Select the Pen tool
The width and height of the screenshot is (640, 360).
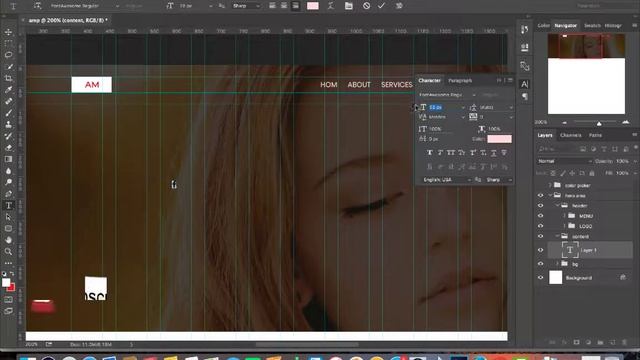pyautogui.click(x=8, y=194)
